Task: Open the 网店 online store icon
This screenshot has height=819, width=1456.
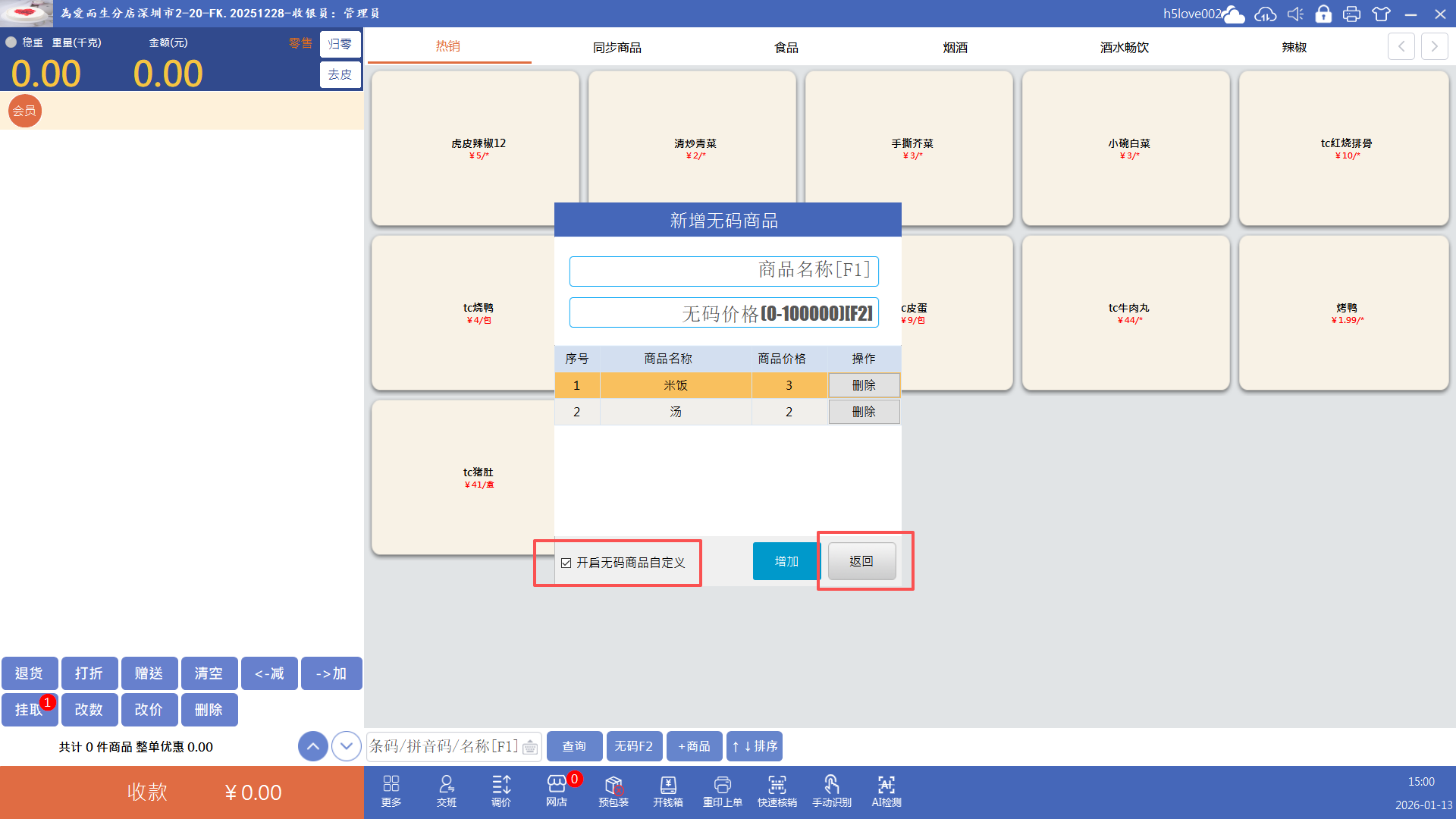Action: (x=557, y=790)
